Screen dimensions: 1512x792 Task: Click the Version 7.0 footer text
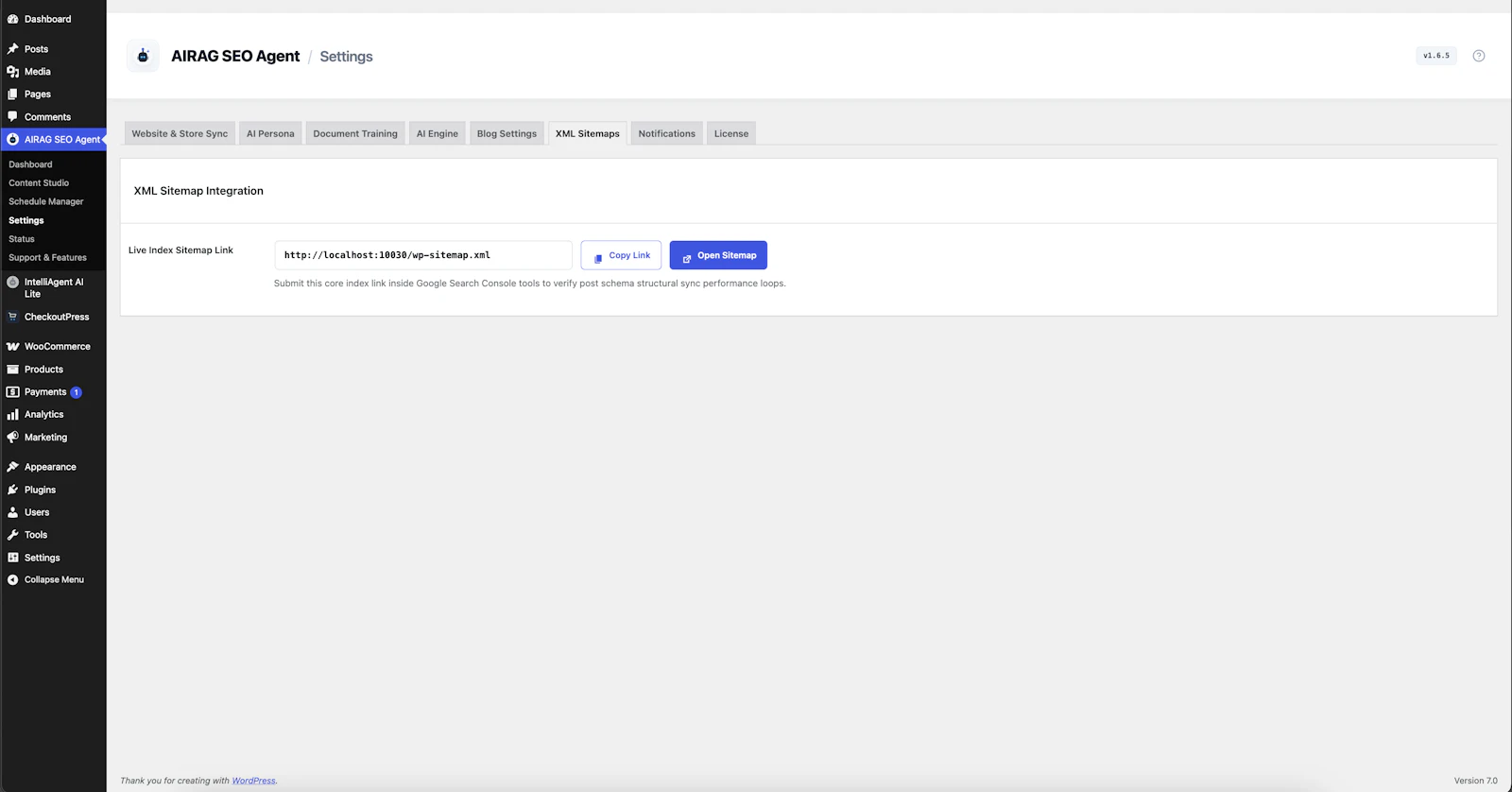pos(1476,781)
